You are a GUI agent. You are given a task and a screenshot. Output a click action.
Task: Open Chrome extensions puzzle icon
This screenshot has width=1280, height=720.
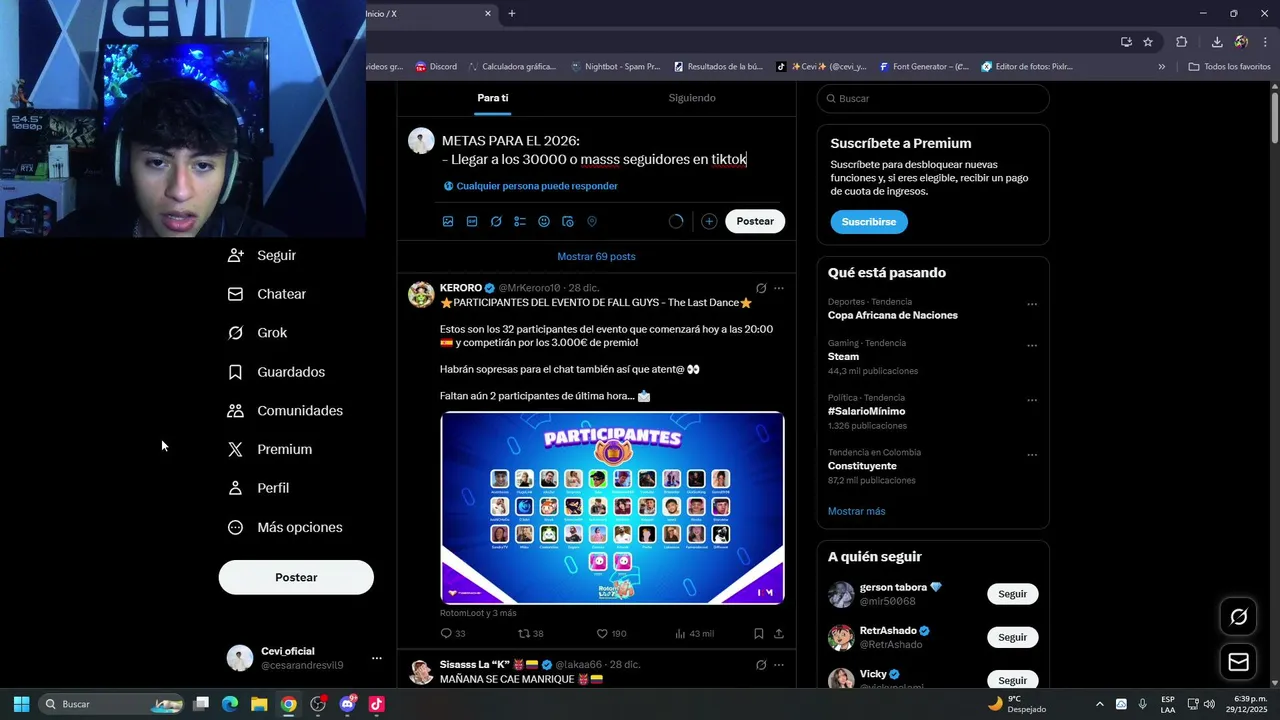tap(1182, 42)
